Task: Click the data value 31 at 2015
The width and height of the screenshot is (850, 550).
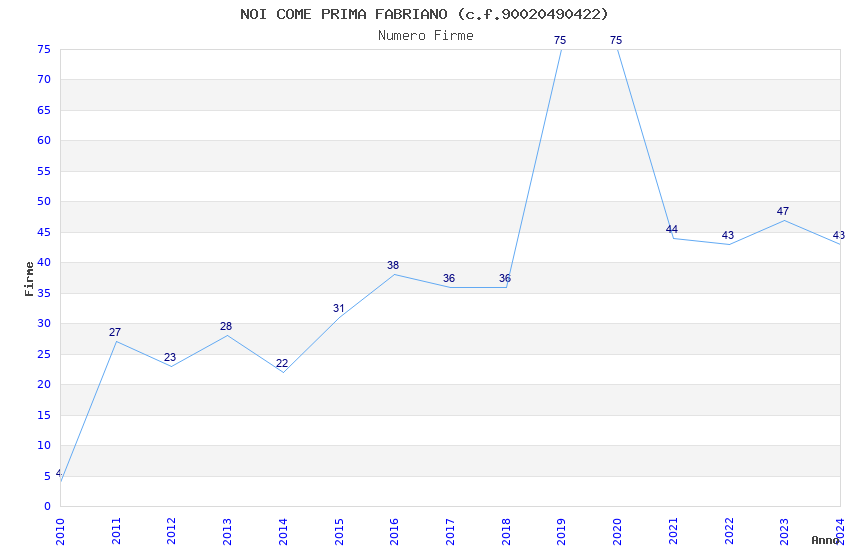Action: point(339,308)
